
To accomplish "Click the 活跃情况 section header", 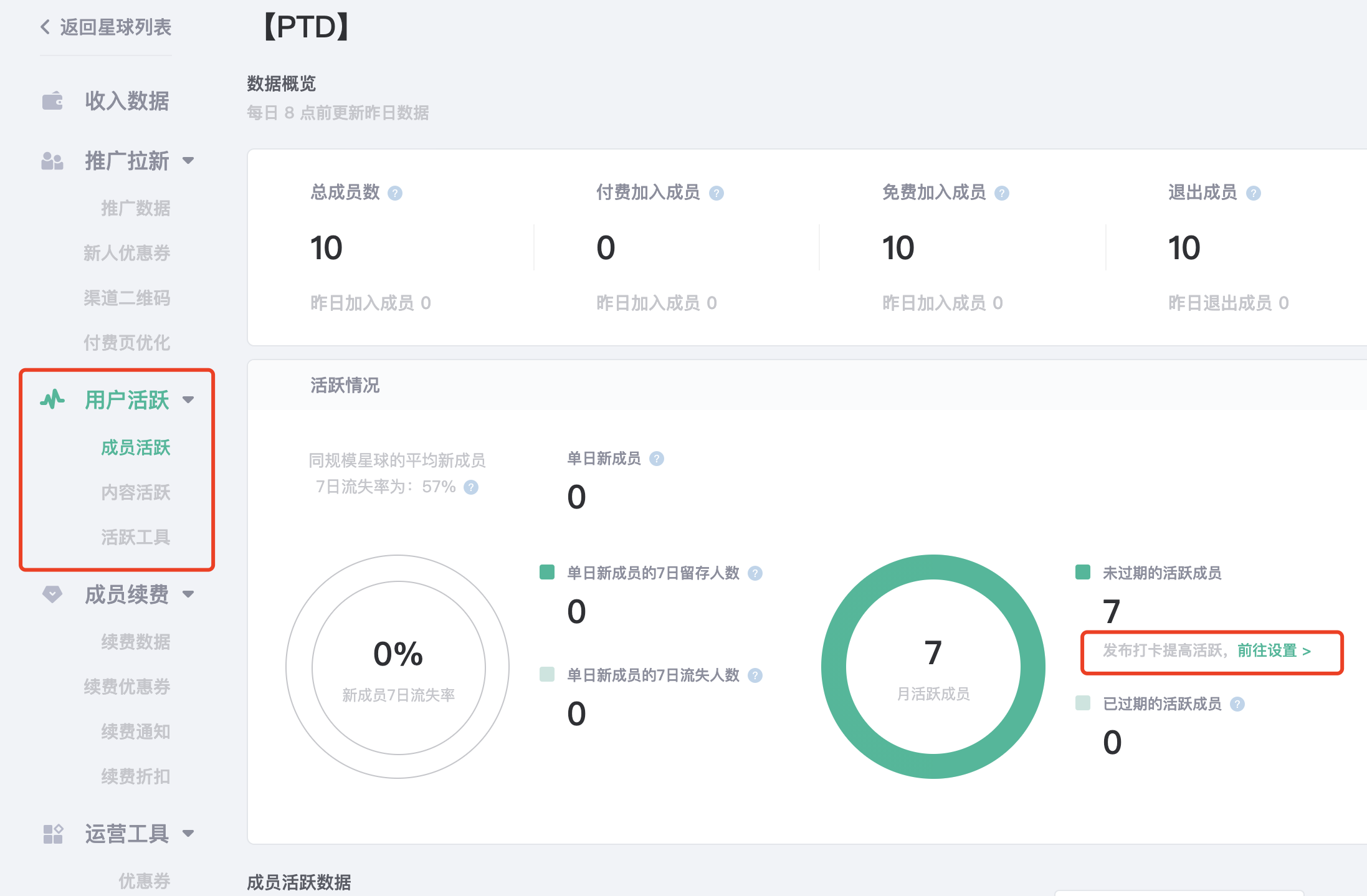I will [345, 385].
